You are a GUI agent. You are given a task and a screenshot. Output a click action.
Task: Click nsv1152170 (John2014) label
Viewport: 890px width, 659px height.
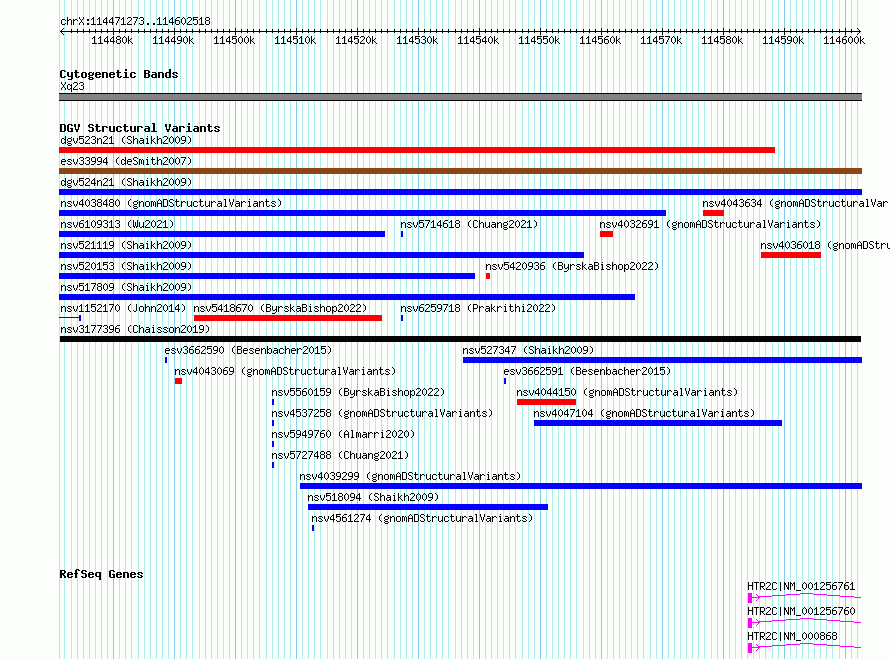[123, 308]
